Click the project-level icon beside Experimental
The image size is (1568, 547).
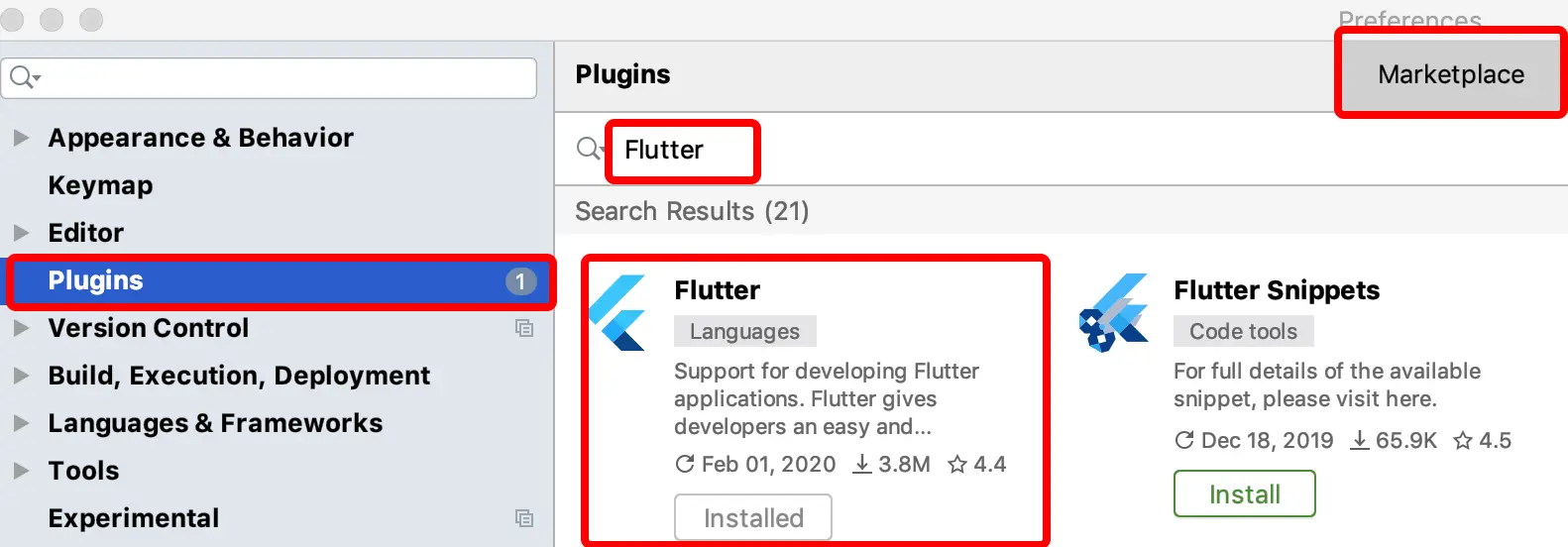coord(524,518)
